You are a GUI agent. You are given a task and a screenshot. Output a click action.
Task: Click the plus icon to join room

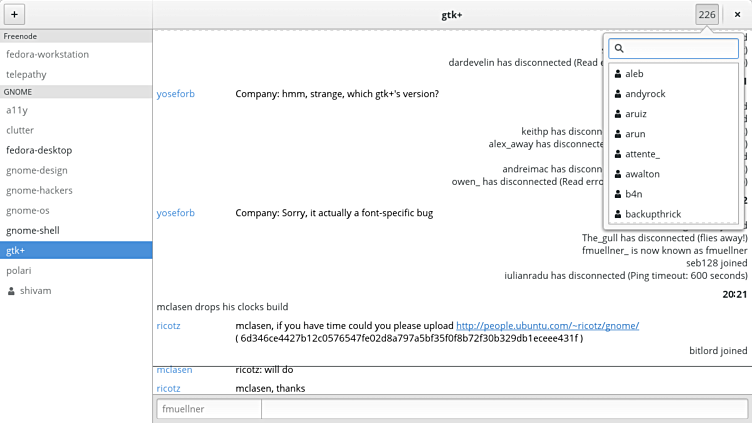(16, 15)
